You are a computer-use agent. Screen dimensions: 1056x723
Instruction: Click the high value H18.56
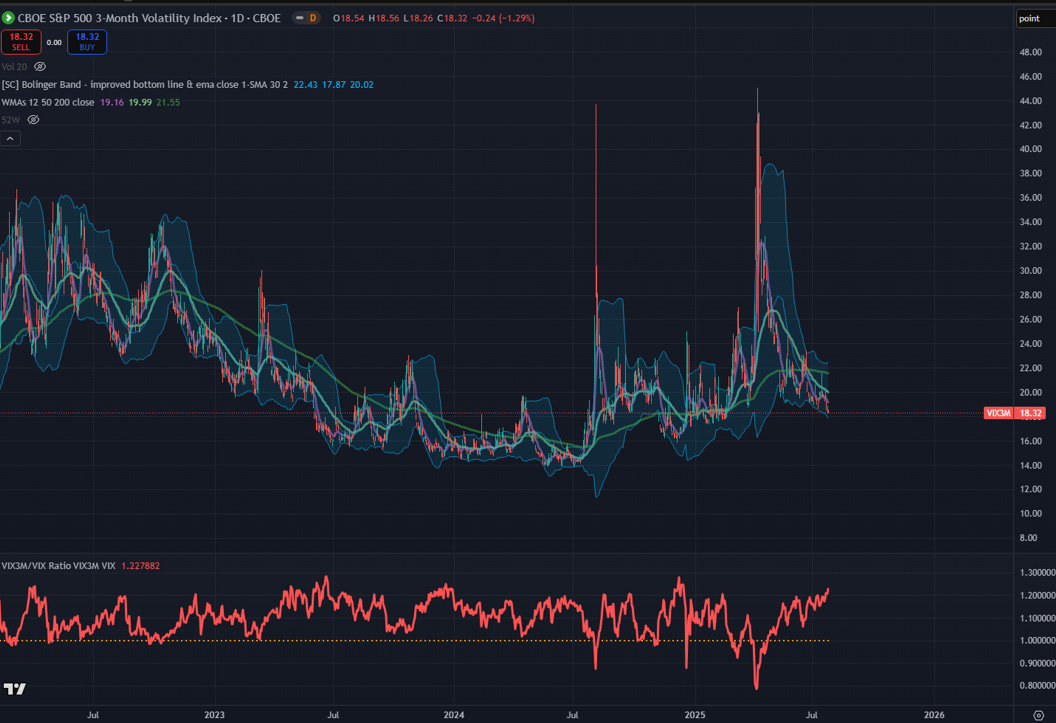click(x=384, y=18)
